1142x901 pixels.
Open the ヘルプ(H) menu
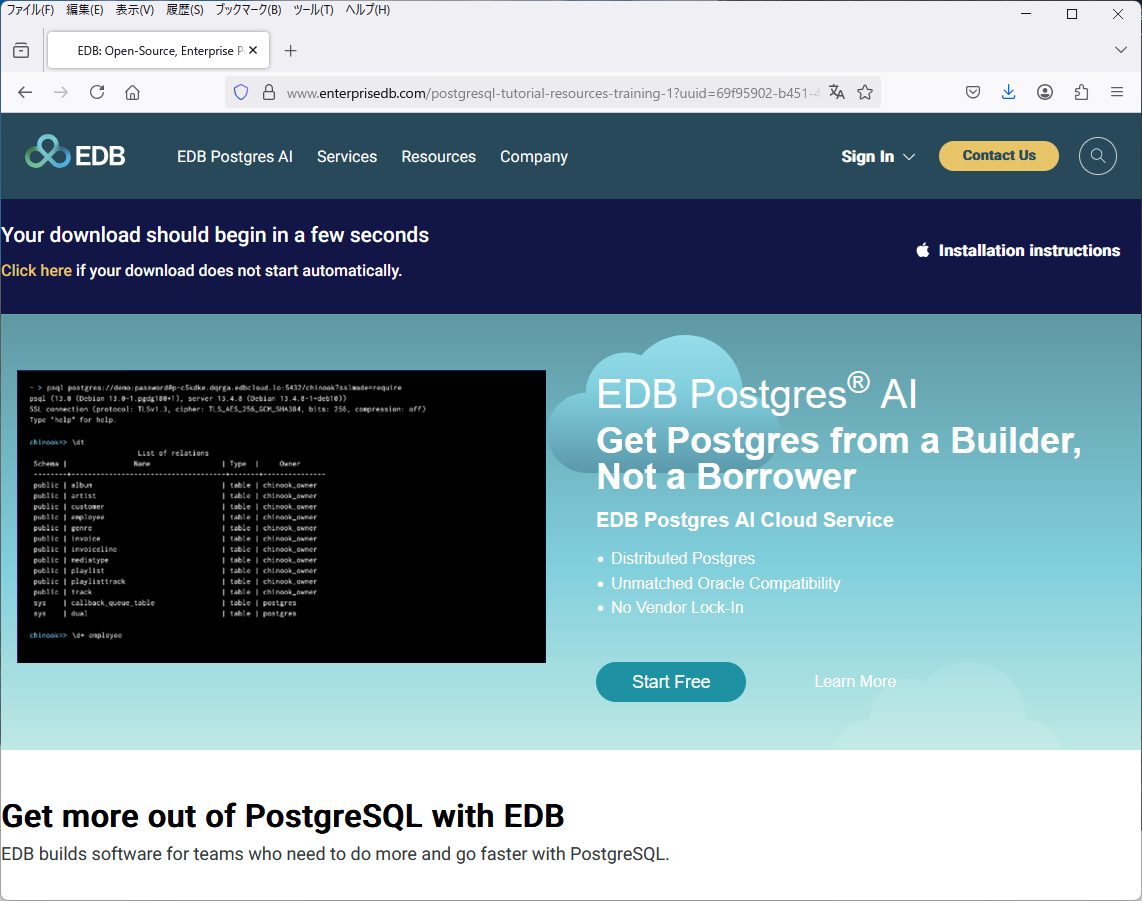pyautogui.click(x=368, y=10)
